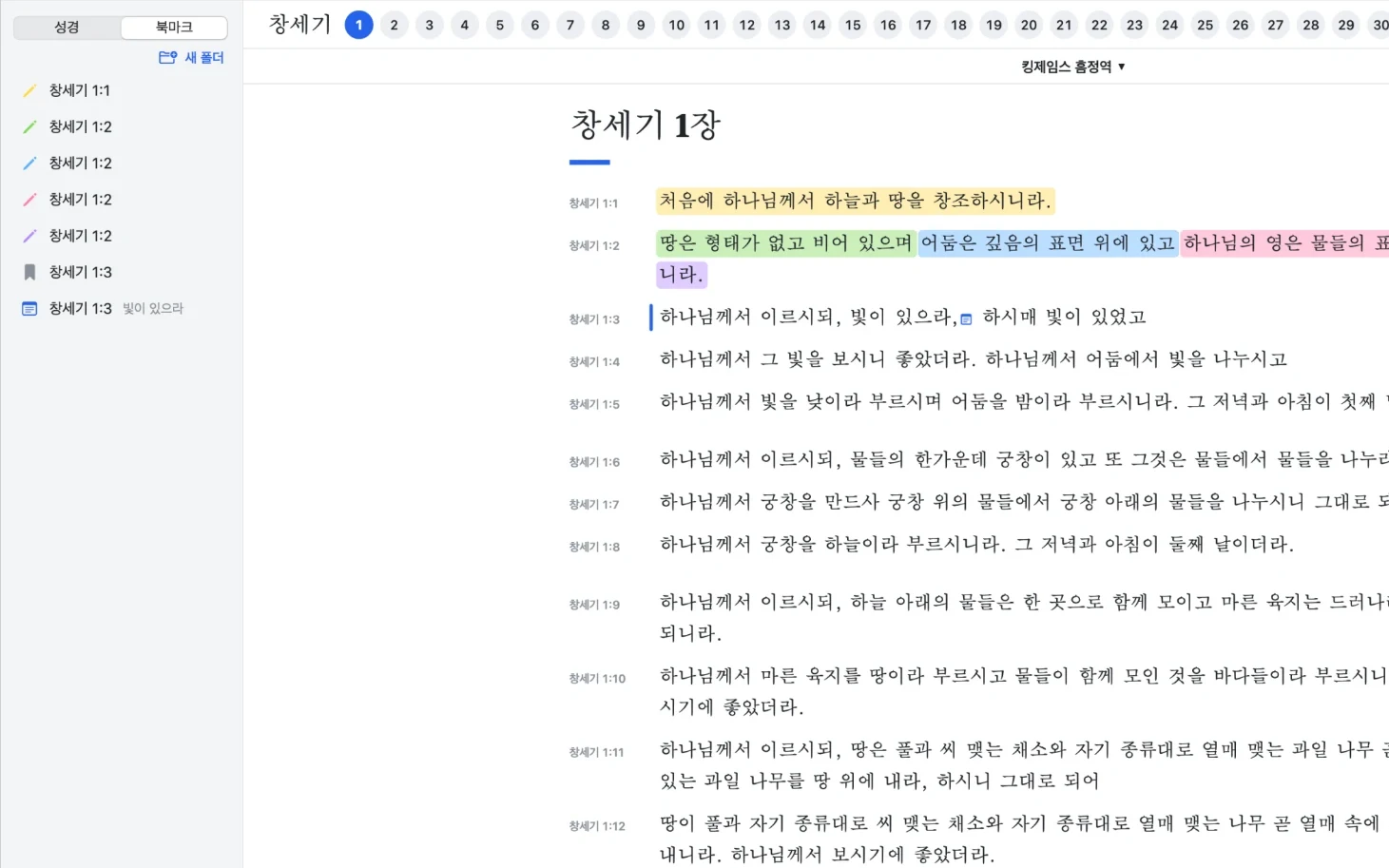Go to chapter 5

500,25
